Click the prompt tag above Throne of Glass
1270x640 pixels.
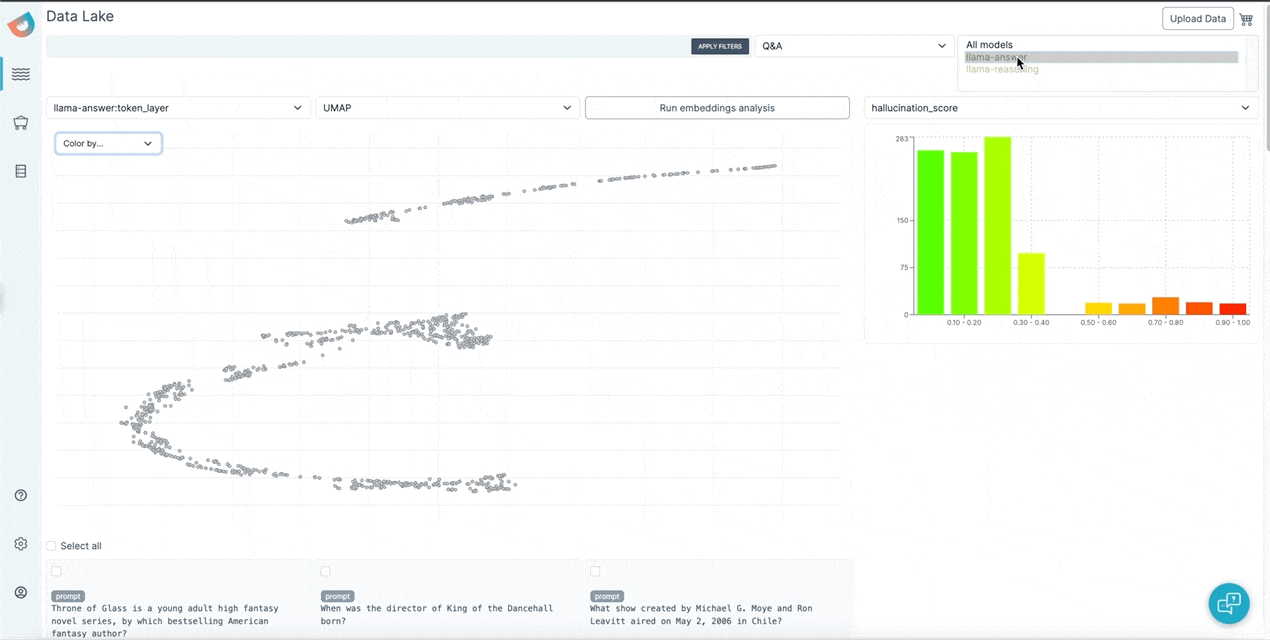coord(67,596)
